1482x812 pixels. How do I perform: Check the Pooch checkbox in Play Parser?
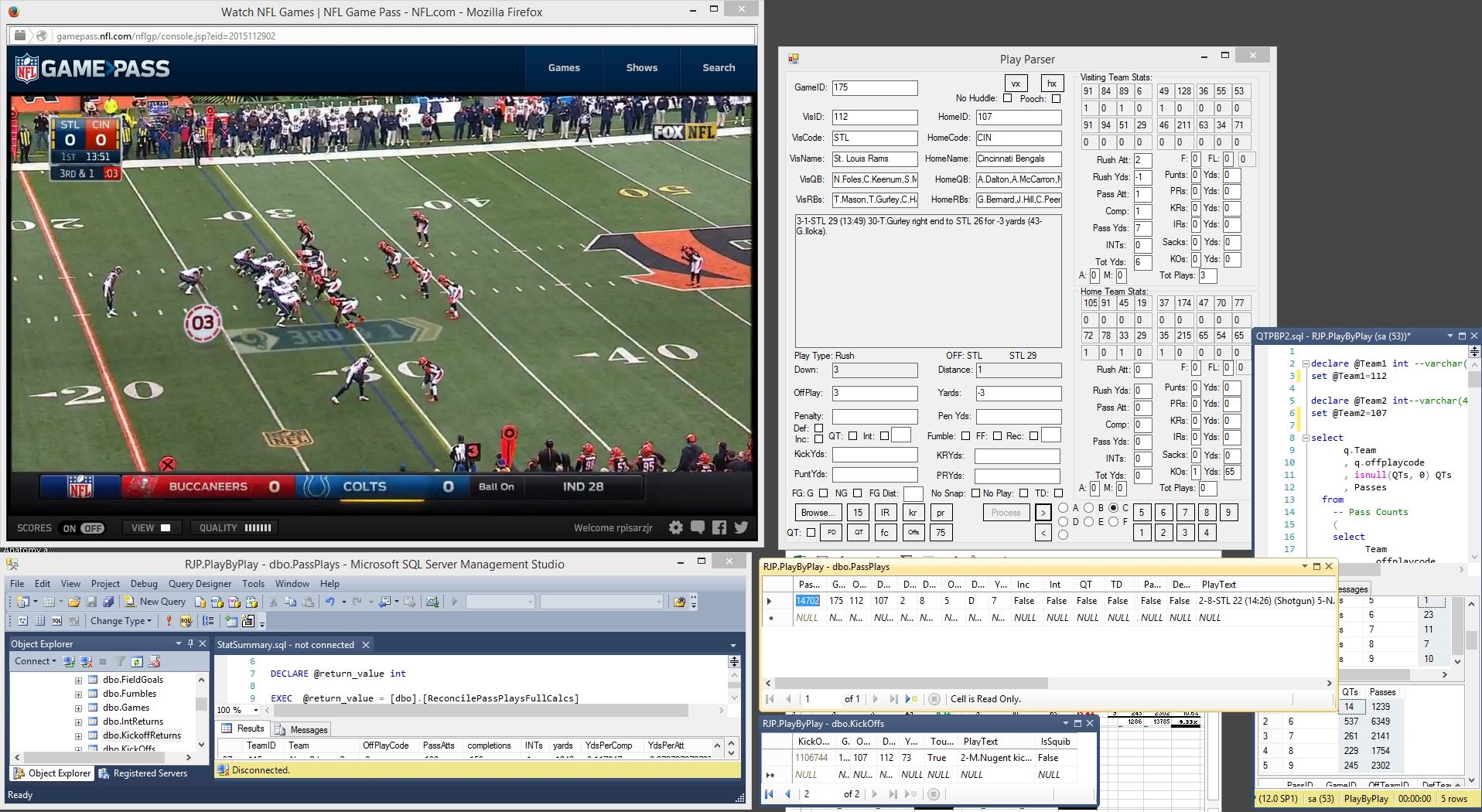pos(1056,98)
